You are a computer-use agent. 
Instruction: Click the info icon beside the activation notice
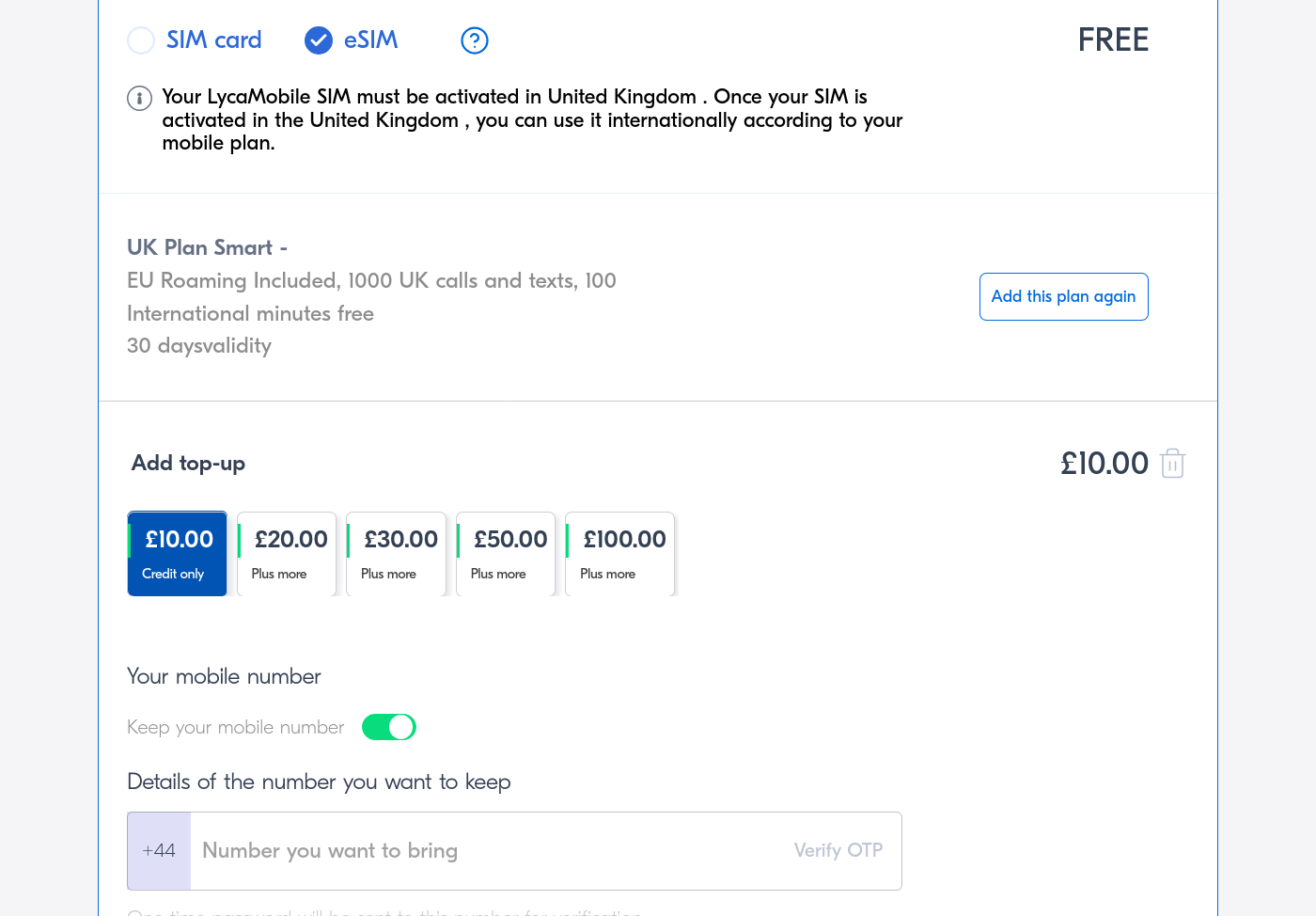pos(139,98)
